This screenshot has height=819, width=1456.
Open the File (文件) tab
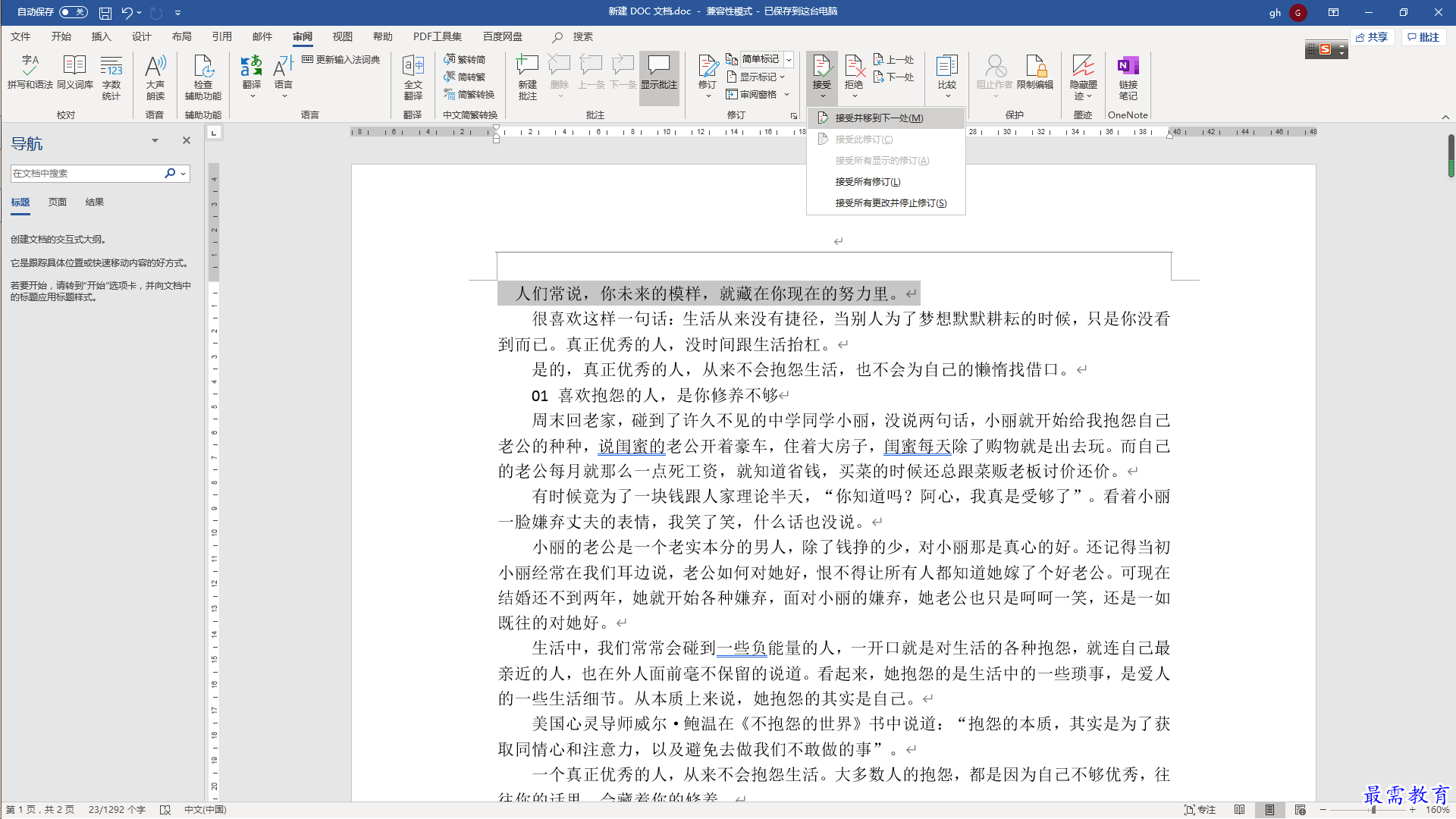coord(20,36)
